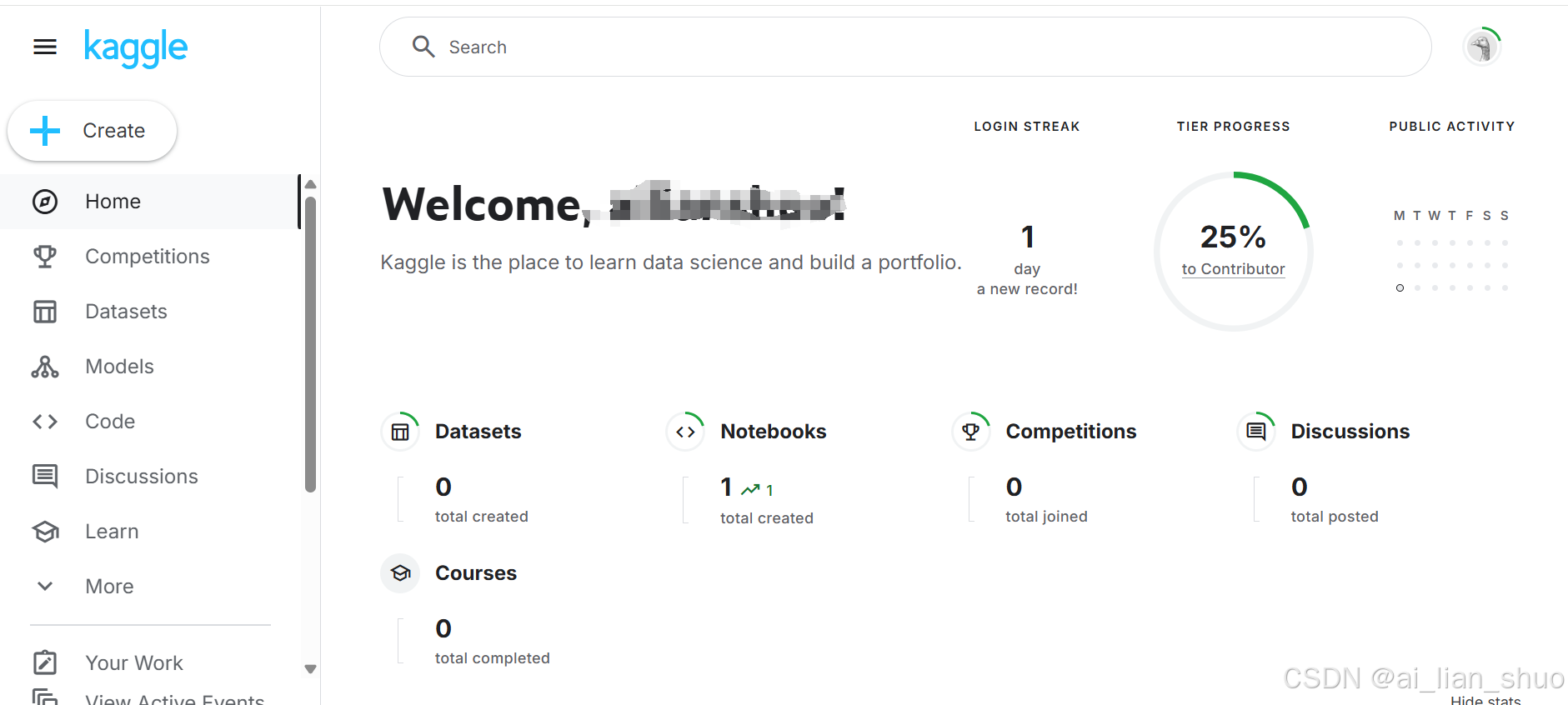
Task: Click the TIER PROGRESS label
Action: 1233,127
